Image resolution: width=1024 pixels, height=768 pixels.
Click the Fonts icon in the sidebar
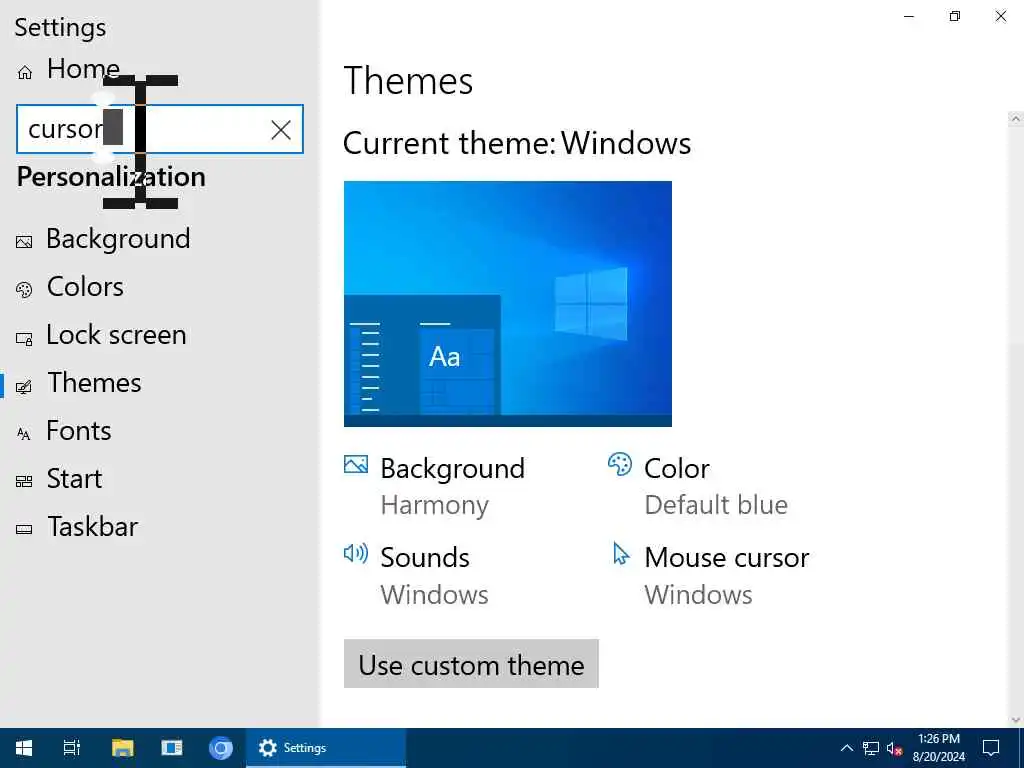click(x=24, y=434)
